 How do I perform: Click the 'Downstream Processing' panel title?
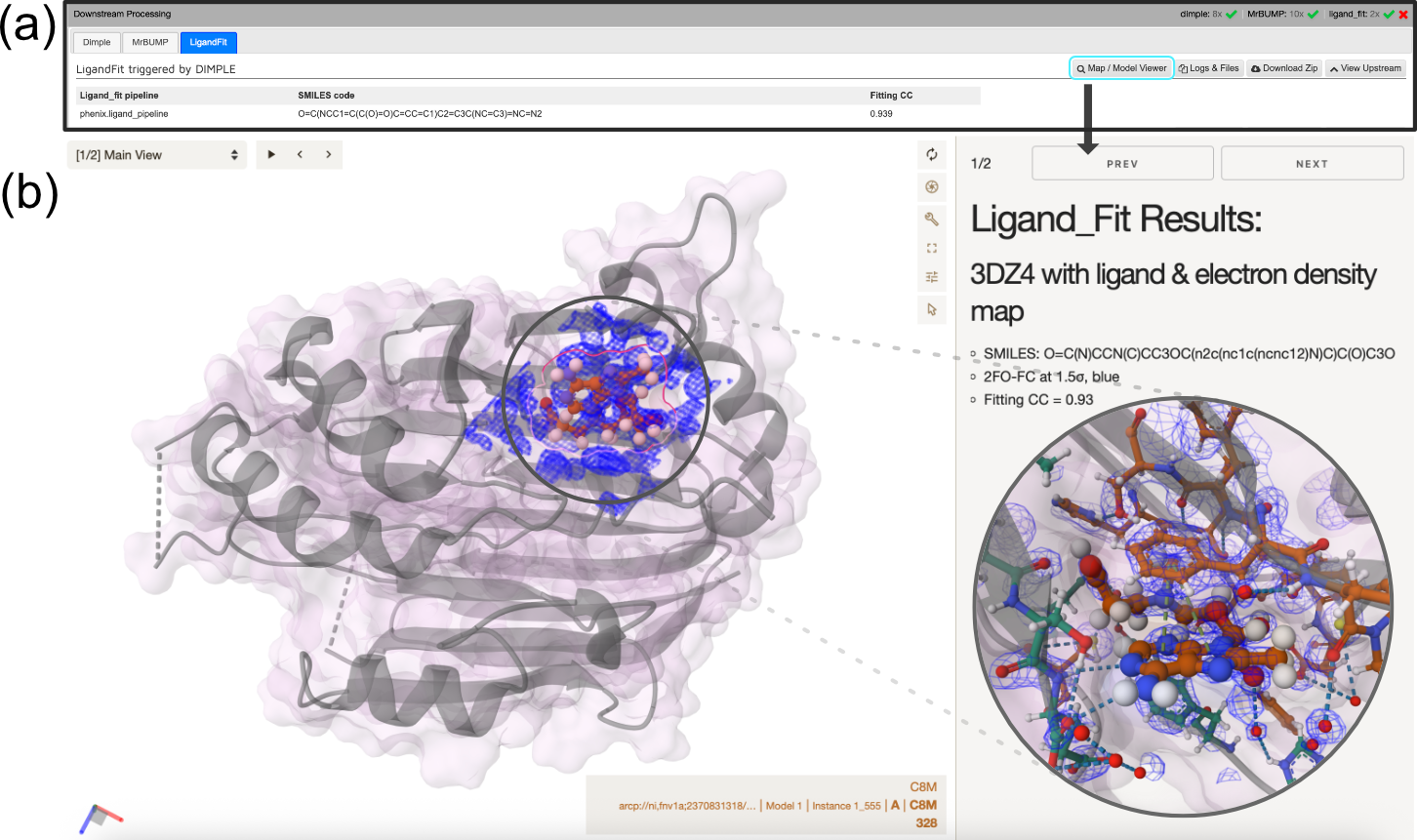122,14
